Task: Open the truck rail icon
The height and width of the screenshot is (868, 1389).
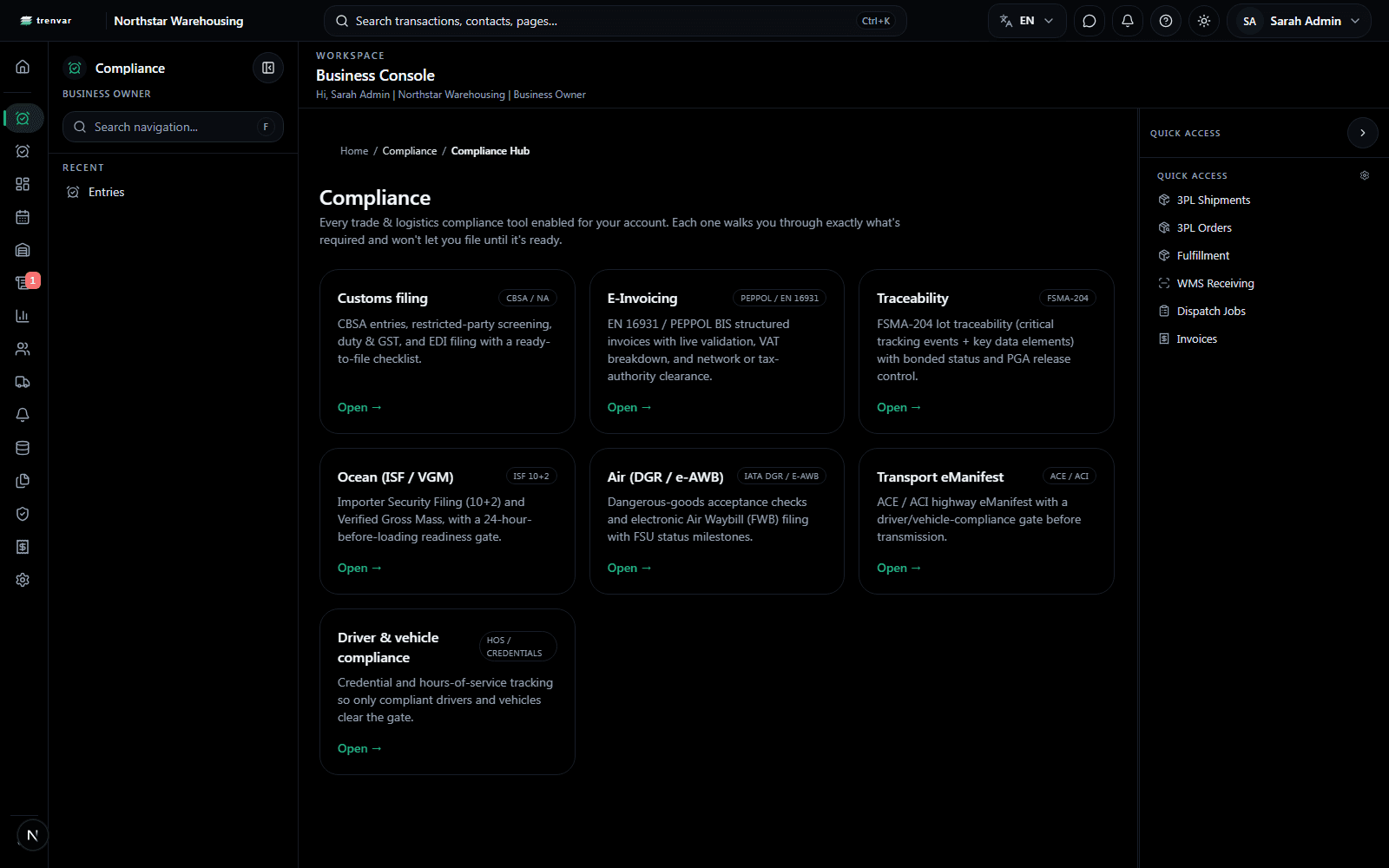Action: click(23, 382)
